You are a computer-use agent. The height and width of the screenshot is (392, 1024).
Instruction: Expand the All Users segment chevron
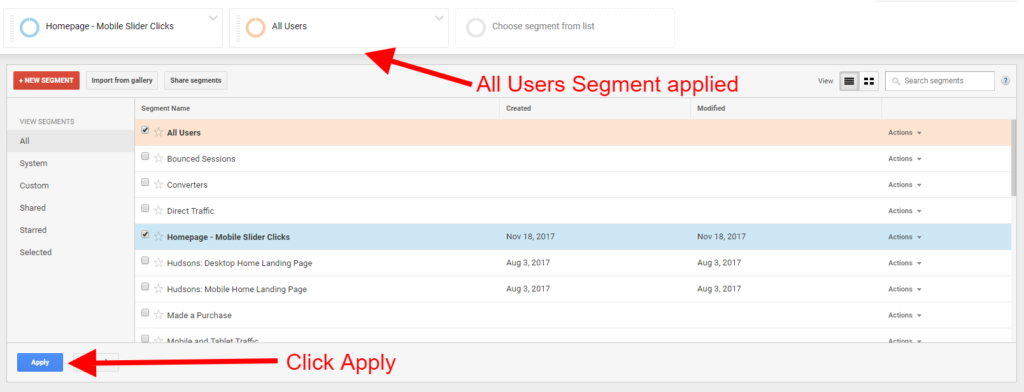pos(439,18)
